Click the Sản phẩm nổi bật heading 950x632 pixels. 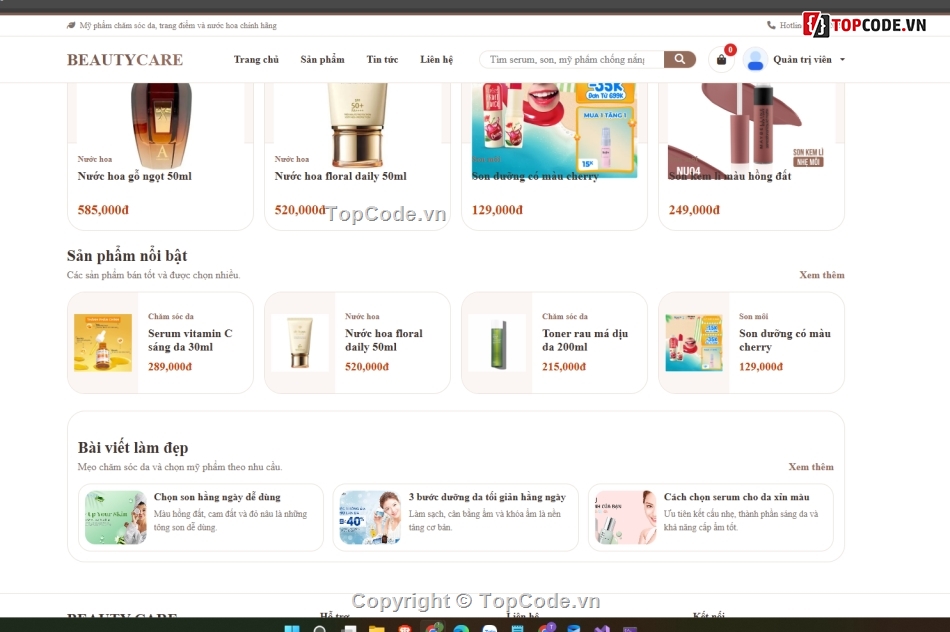[x=127, y=256]
